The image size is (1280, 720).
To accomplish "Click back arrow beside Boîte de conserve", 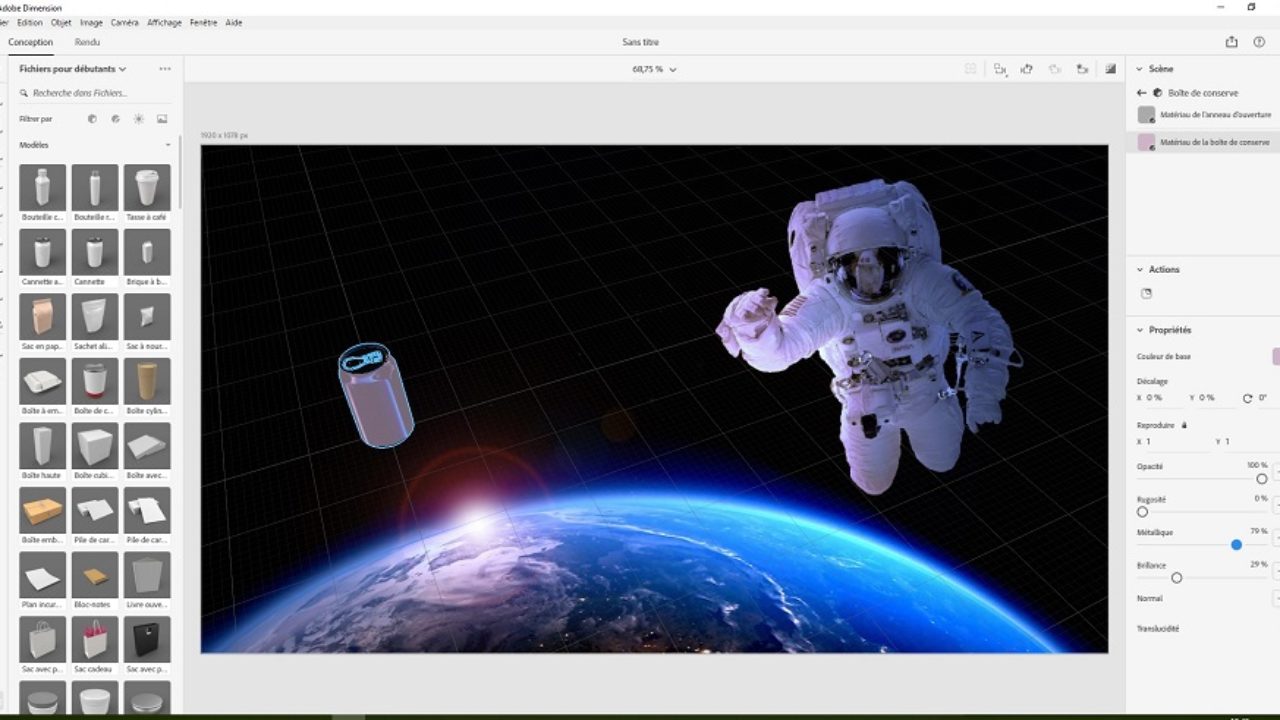I will pos(1142,93).
